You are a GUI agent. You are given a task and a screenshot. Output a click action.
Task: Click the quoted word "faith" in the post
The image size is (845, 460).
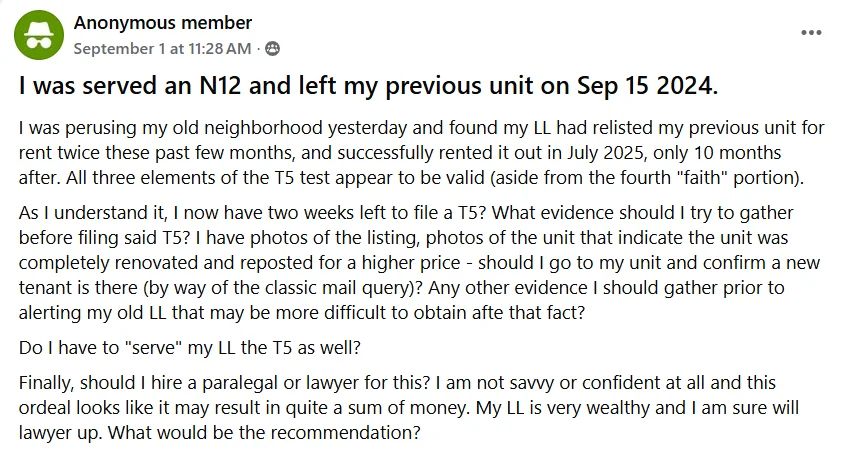699,177
